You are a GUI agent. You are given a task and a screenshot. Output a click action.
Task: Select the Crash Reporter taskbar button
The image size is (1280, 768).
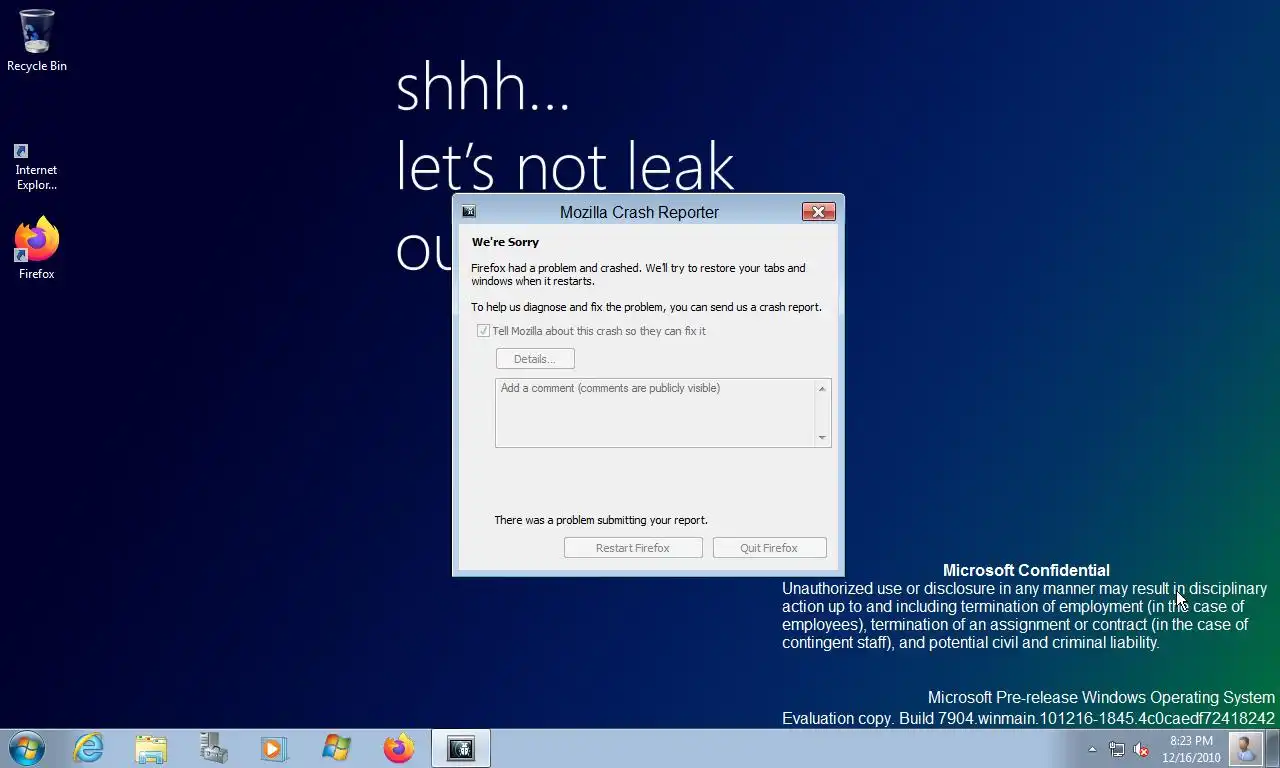460,748
